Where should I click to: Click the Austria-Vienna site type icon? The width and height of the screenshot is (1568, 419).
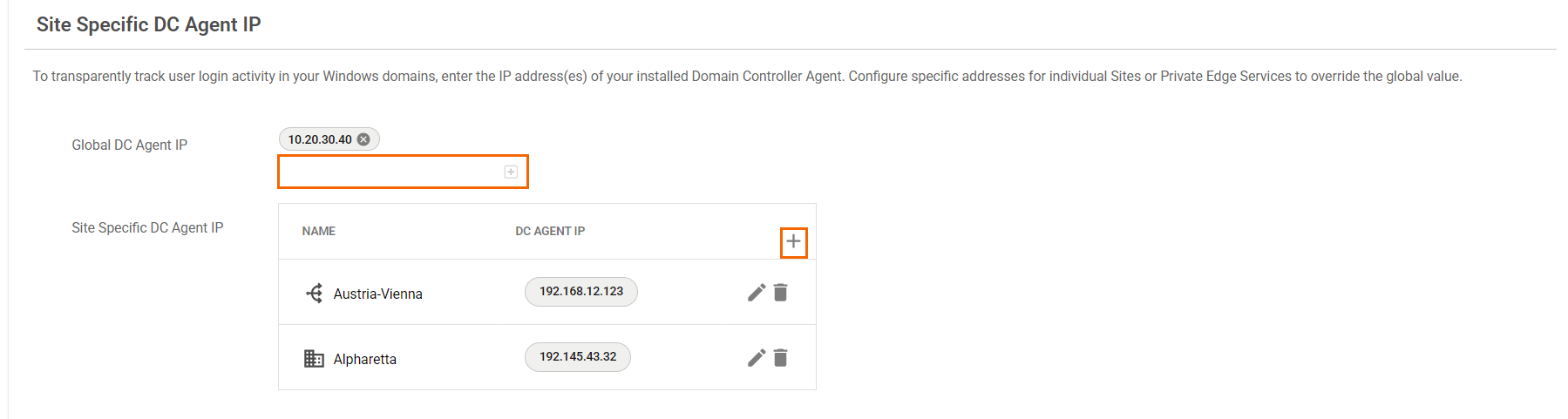click(x=315, y=294)
